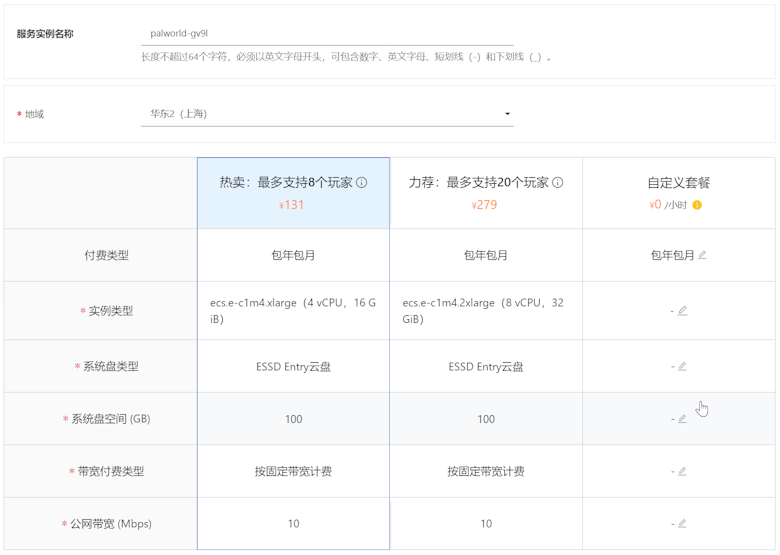The width and height of the screenshot is (780, 555).
Task: Select the 力荐 20个玩家 plan header
Action: click(478, 183)
